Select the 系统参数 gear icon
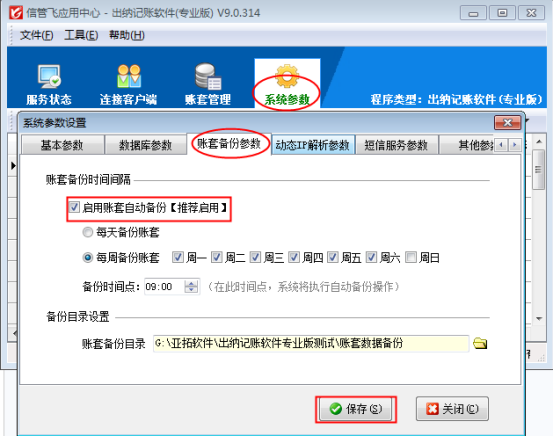The width and height of the screenshot is (554, 437). (287, 76)
